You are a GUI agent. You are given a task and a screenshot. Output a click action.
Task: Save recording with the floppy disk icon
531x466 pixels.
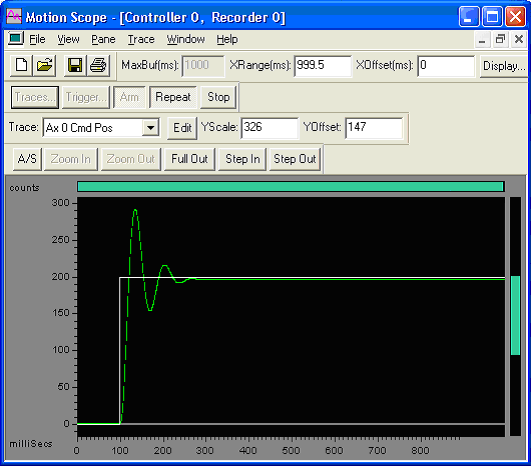point(75,65)
